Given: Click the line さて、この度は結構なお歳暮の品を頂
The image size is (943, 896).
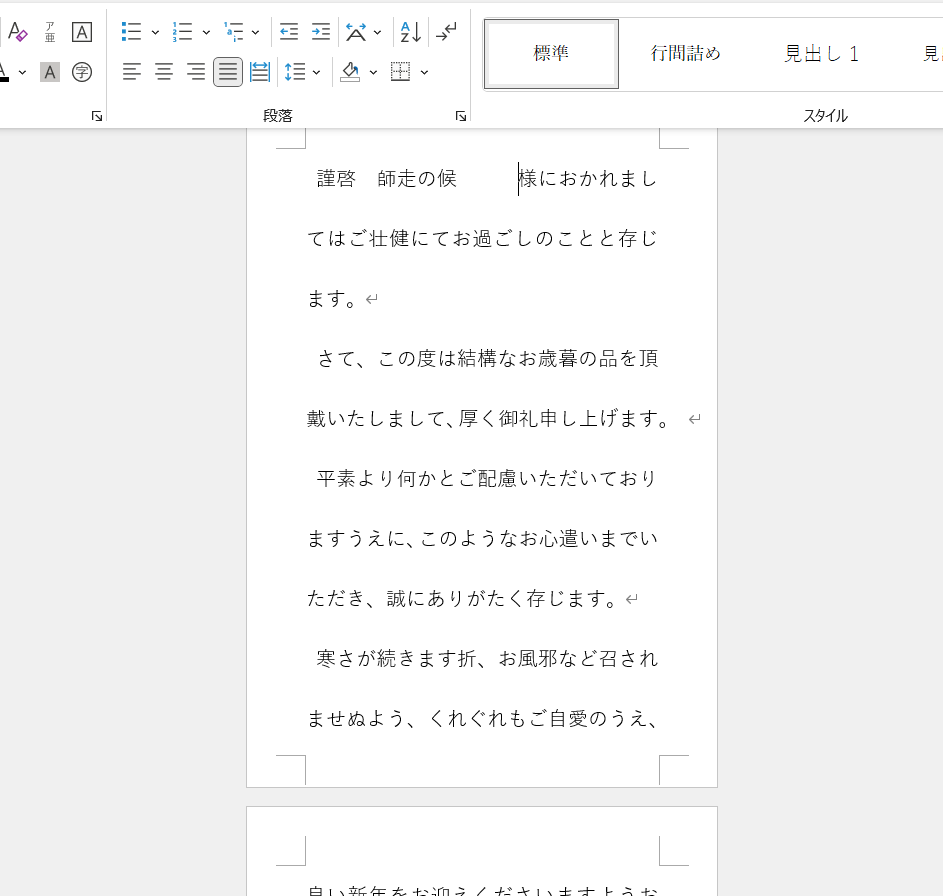Looking at the screenshot, I should 487,358.
